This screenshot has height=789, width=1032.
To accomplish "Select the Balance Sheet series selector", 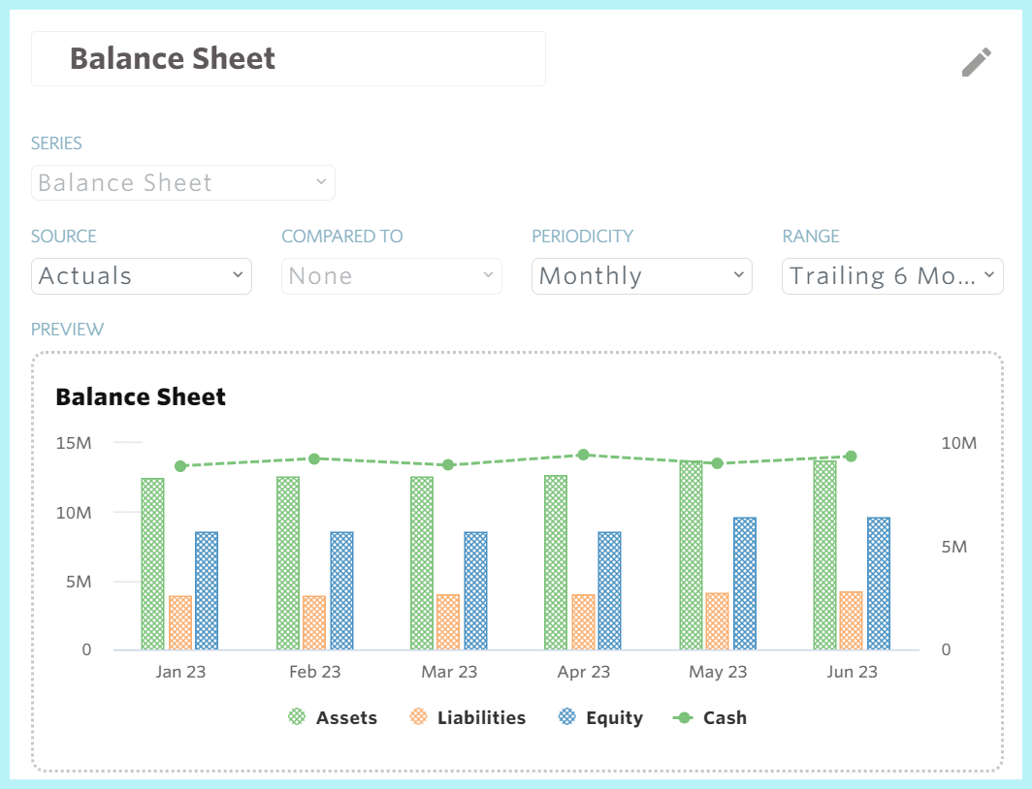I will (182, 182).
